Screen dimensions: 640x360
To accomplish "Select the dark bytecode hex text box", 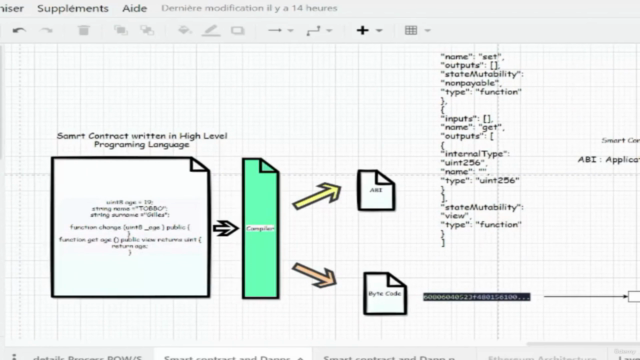I will (477, 297).
